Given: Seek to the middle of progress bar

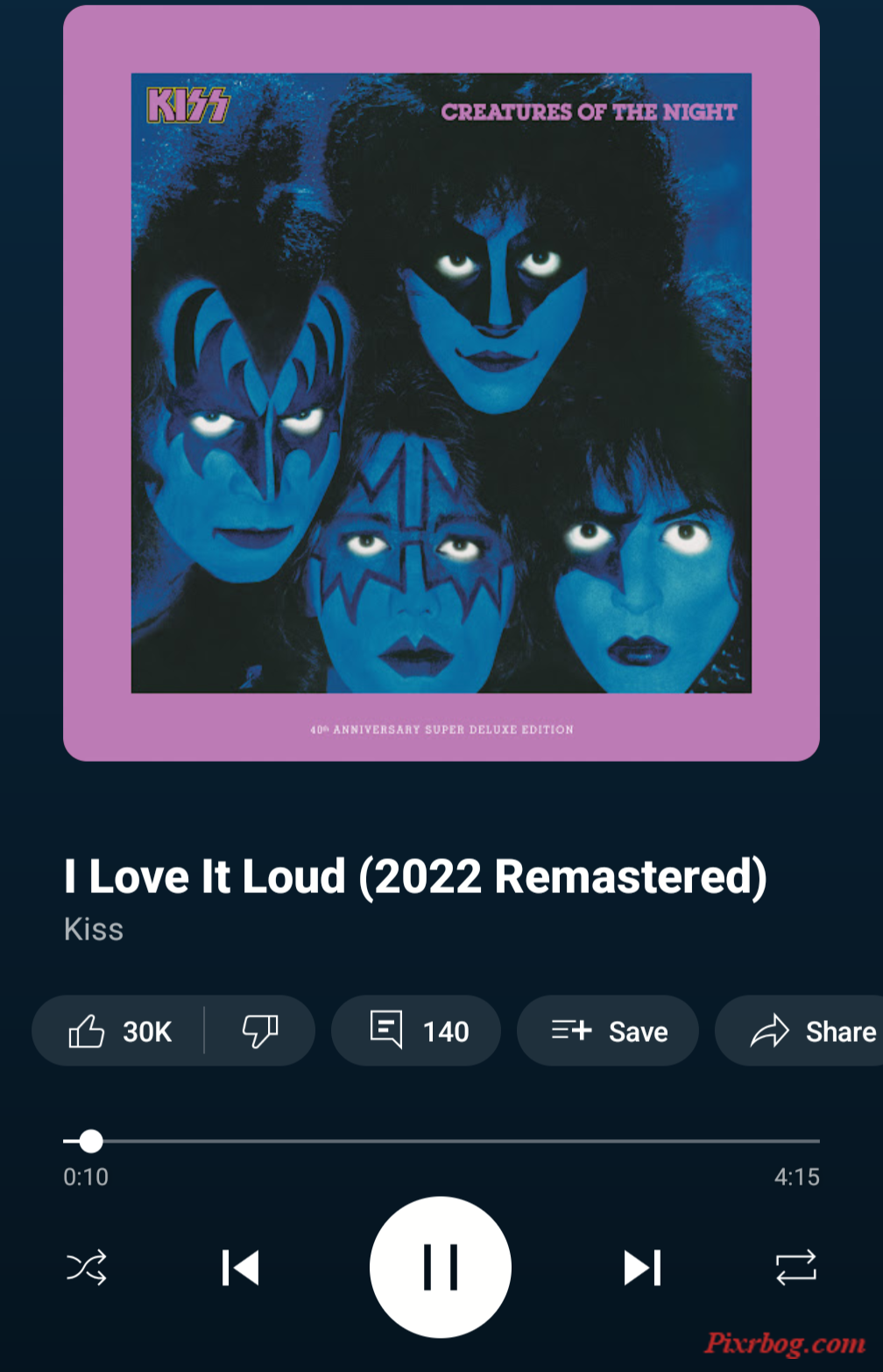Looking at the screenshot, I should 441,1141.
